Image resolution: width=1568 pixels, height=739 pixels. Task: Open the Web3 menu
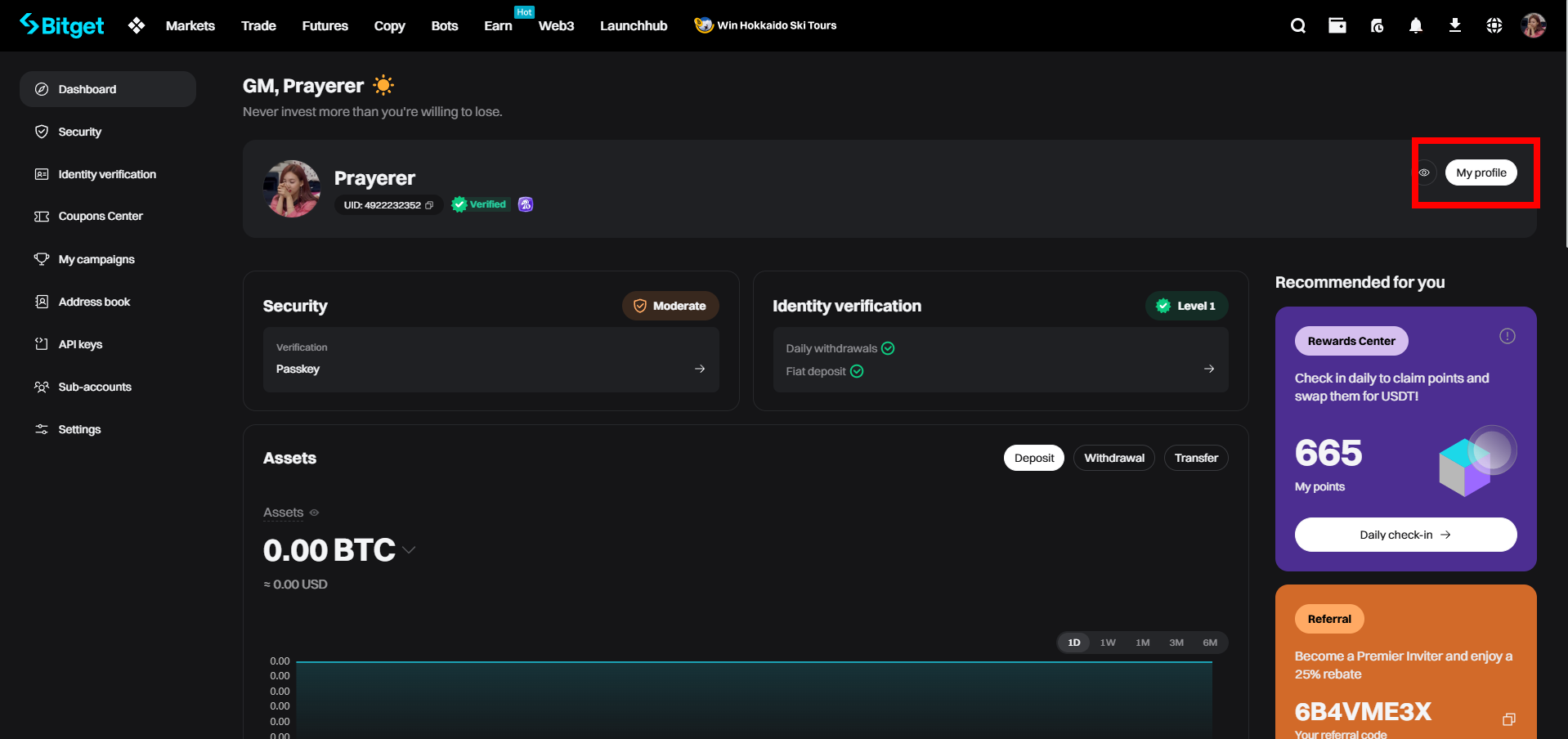[557, 25]
